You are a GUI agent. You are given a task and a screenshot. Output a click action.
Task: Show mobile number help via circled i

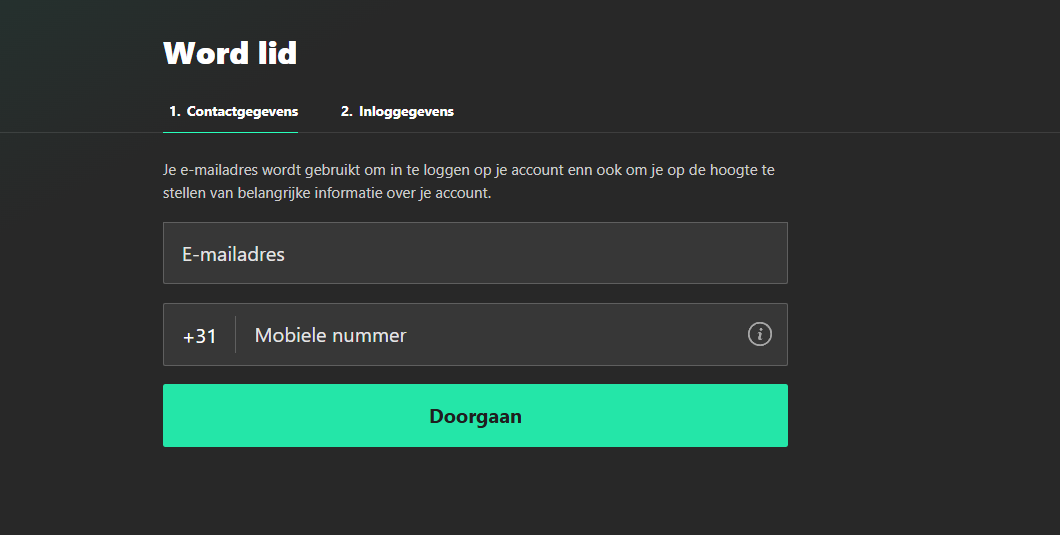pyautogui.click(x=760, y=334)
